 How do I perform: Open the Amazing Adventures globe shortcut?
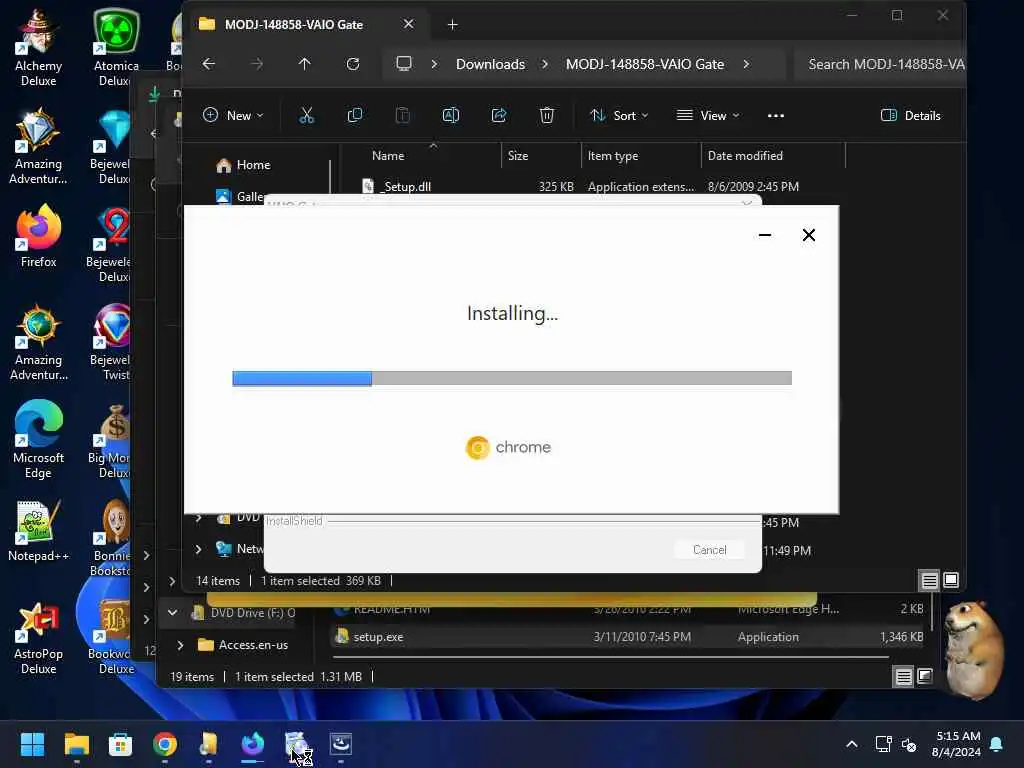coord(38,342)
